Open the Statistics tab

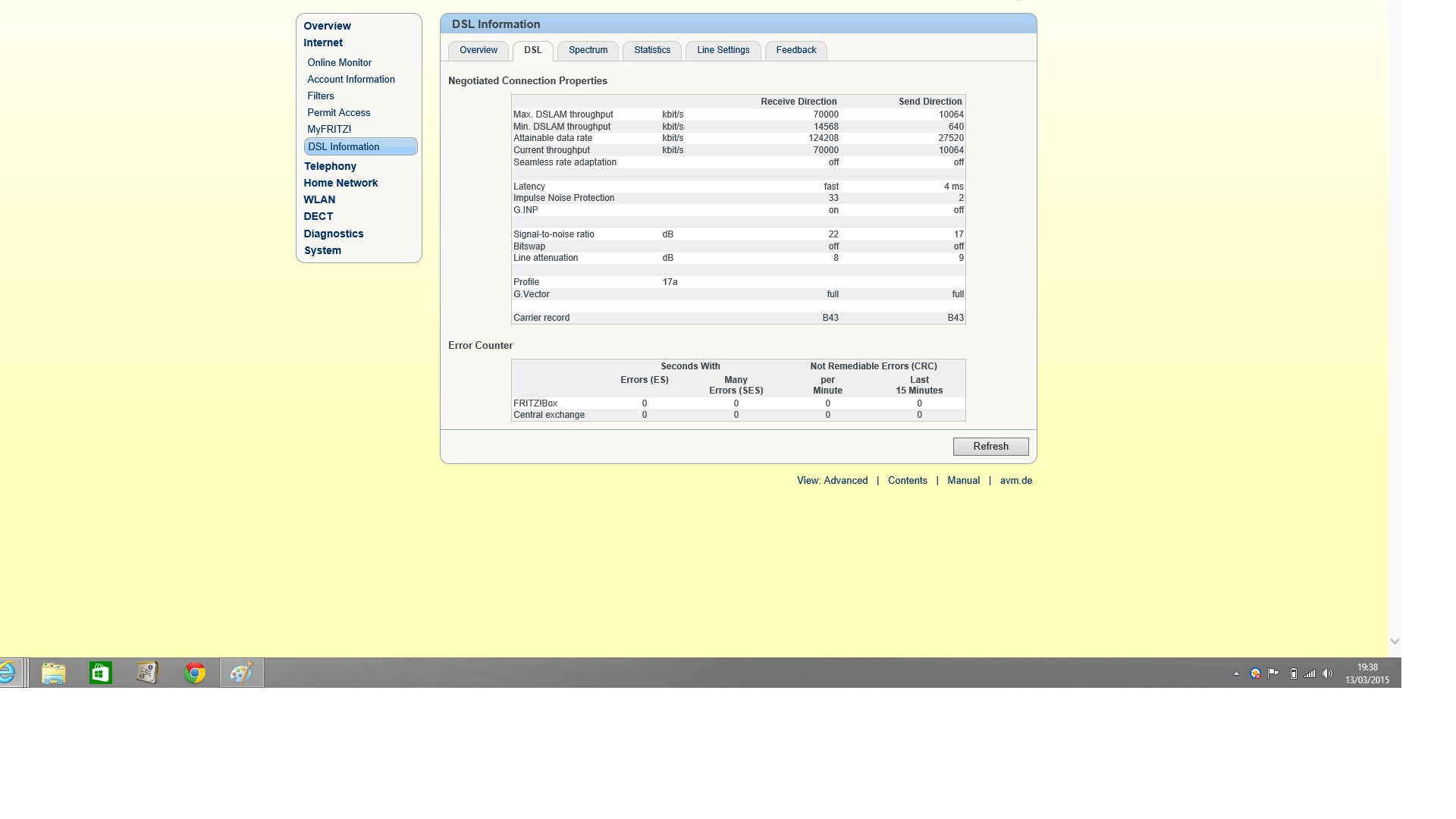pyautogui.click(x=651, y=50)
